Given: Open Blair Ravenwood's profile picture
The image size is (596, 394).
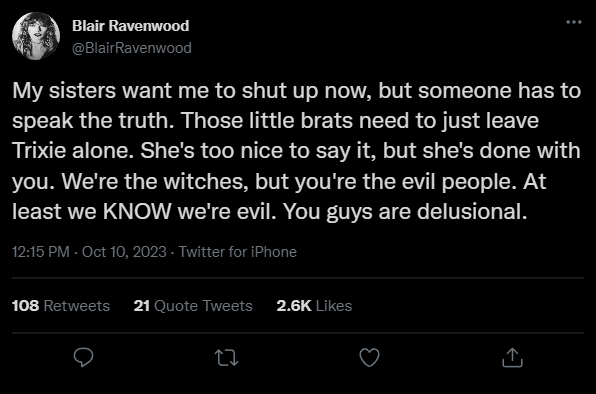Looking at the screenshot, I should (x=36, y=36).
